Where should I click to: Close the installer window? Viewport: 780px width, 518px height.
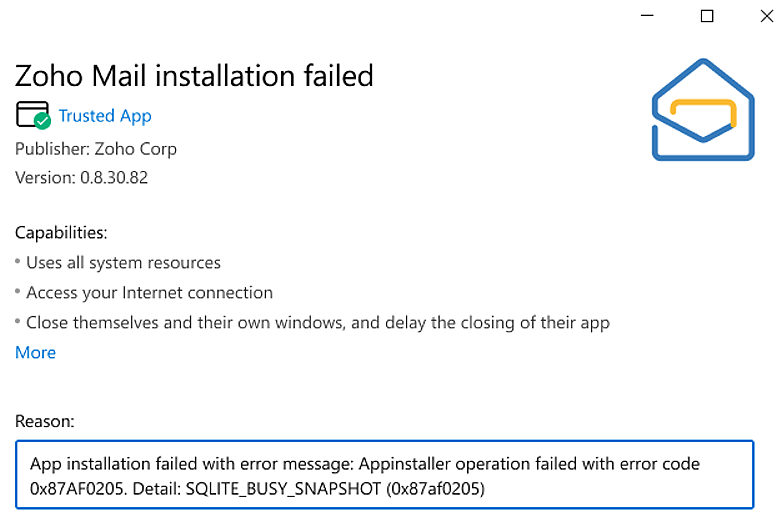coord(758,16)
